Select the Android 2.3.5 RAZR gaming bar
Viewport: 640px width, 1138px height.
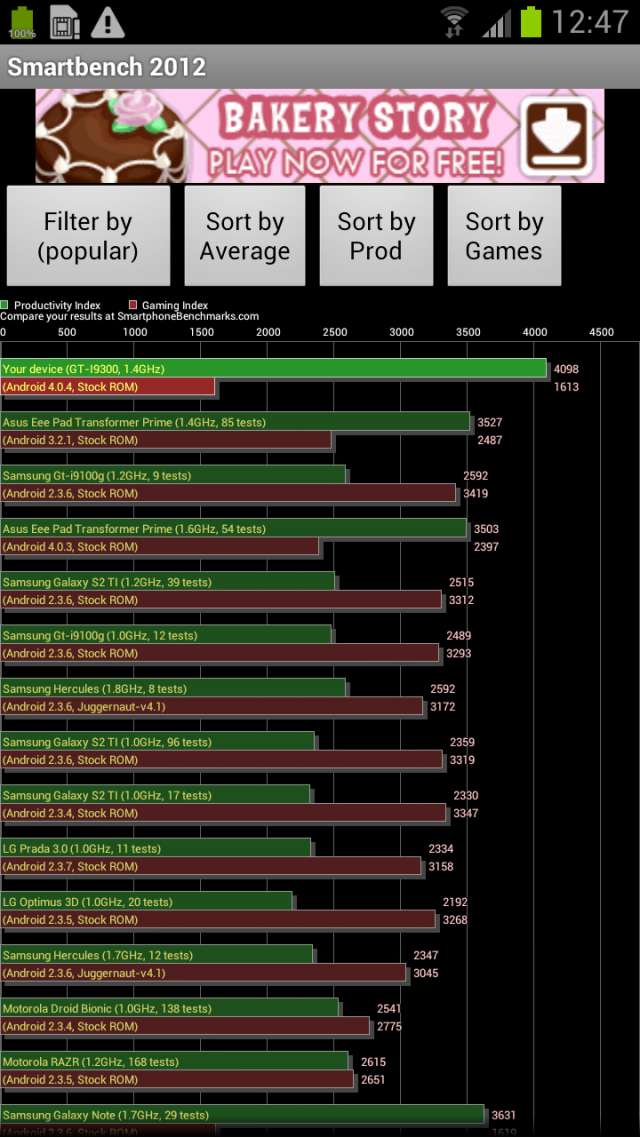[x=177, y=1080]
